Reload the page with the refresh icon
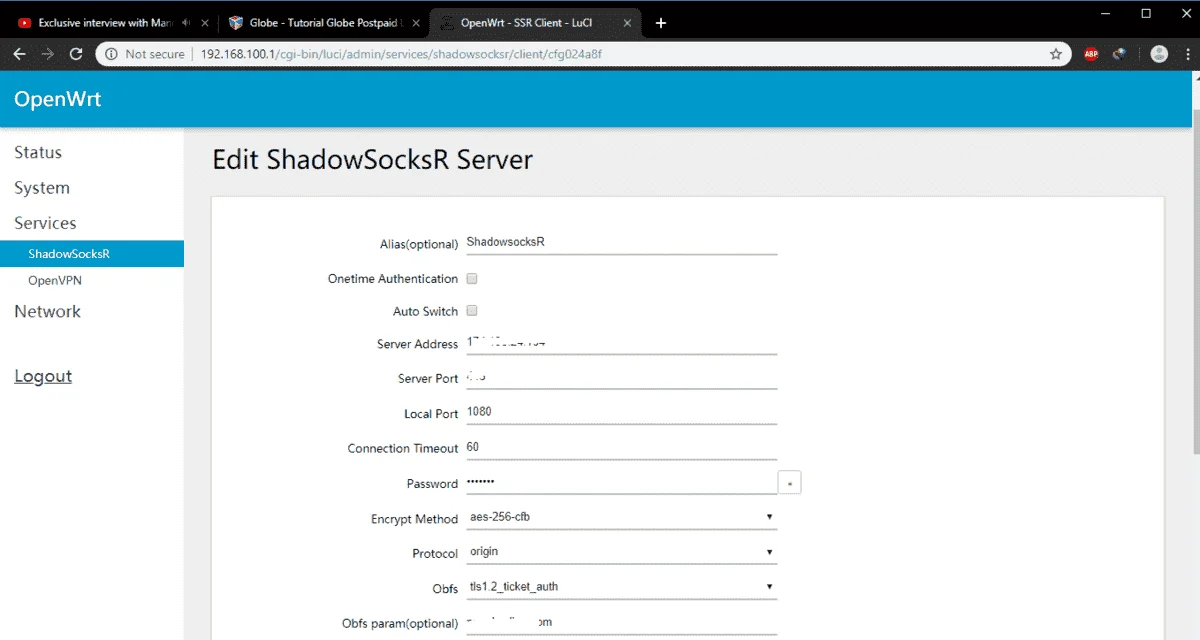This screenshot has width=1200, height=640. [76, 54]
